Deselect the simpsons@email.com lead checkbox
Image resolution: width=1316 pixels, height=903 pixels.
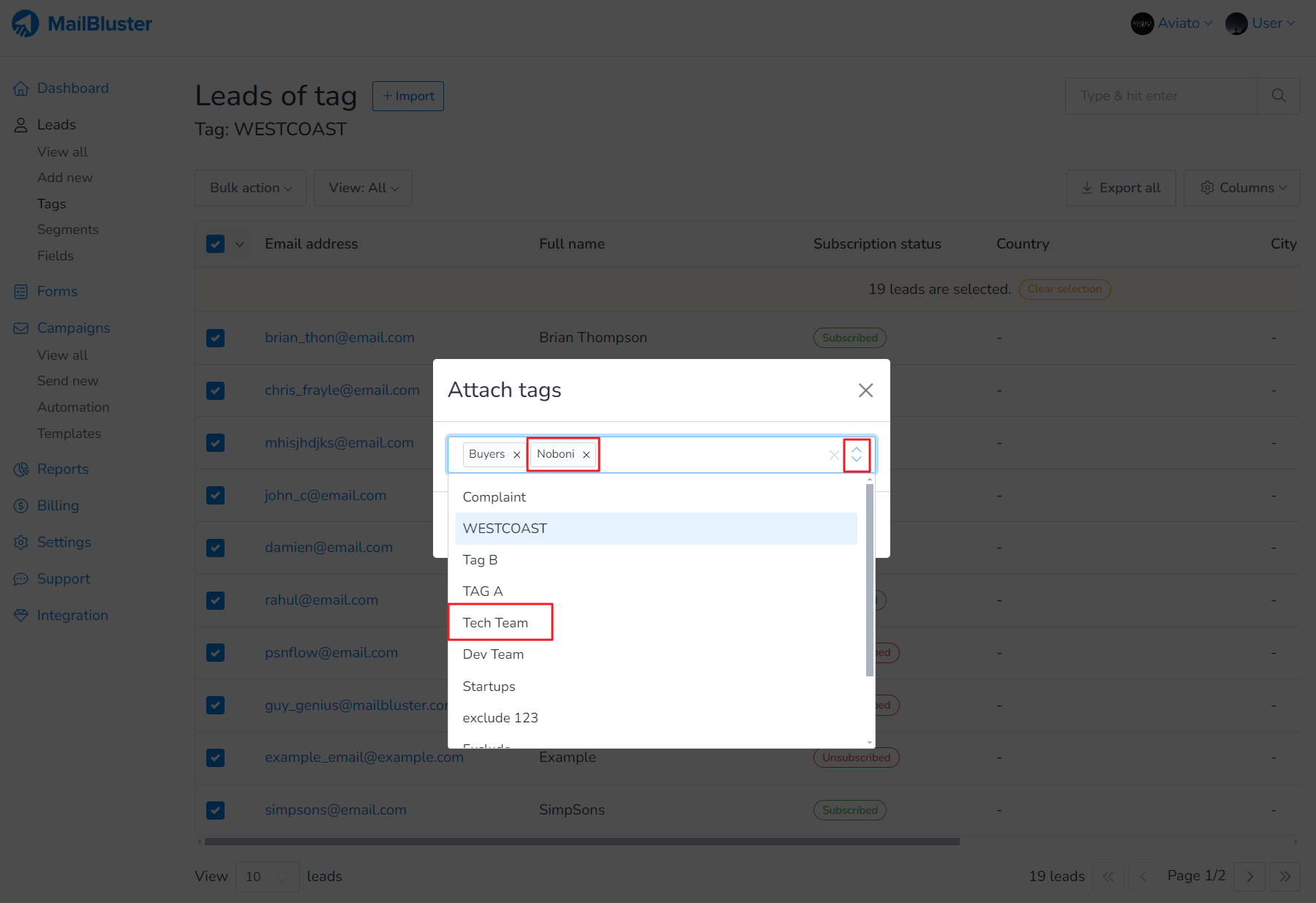point(215,810)
